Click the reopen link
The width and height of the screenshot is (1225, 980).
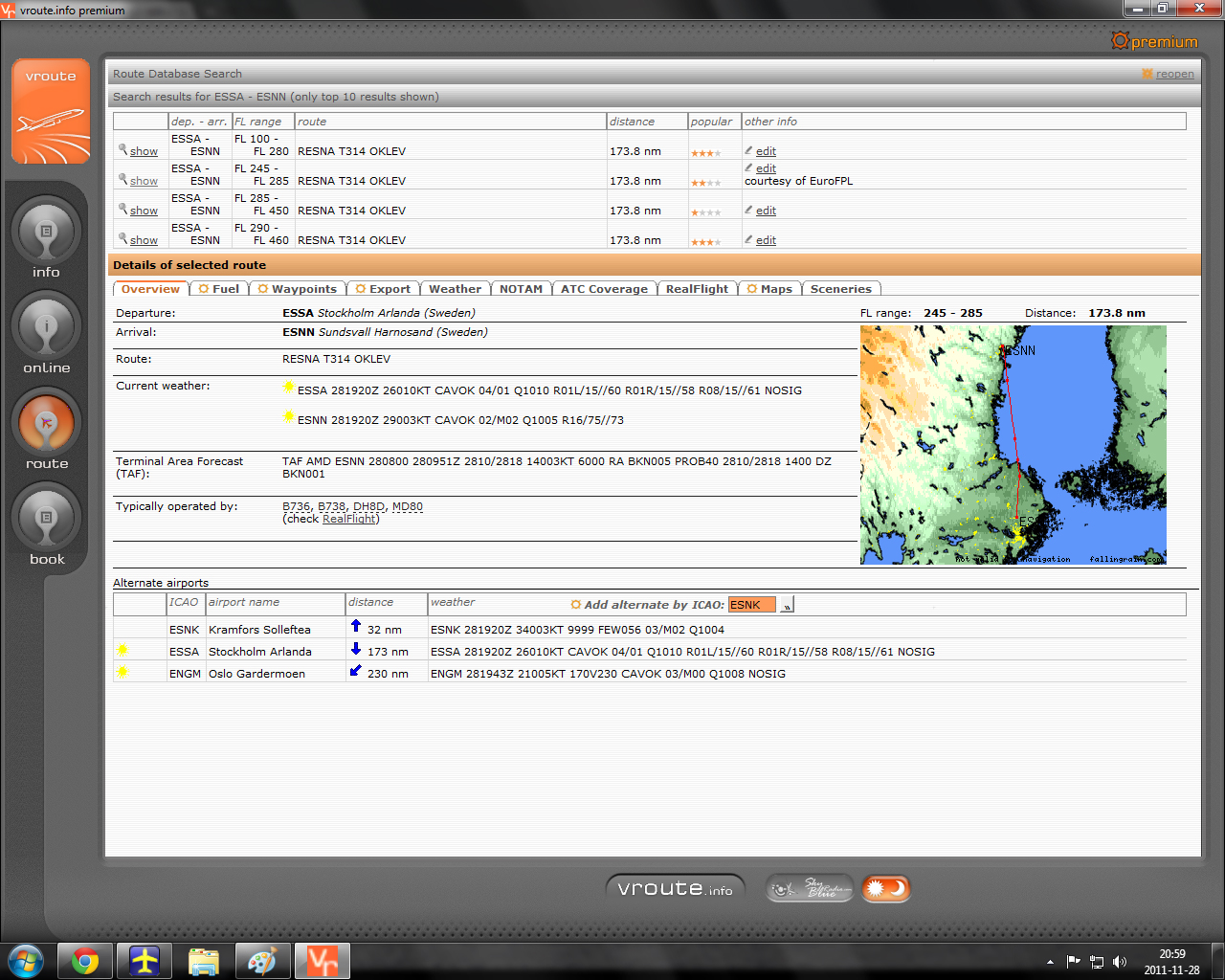coord(1174,74)
